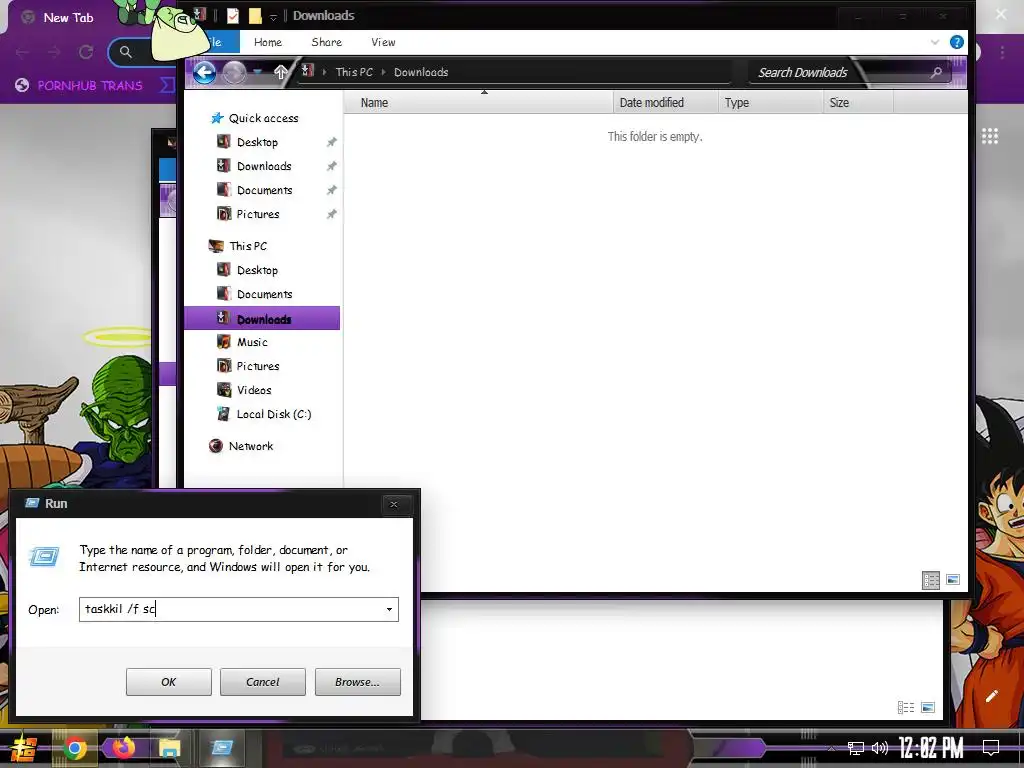Click the pin icon beside Quick access Downloads
Image resolution: width=1024 pixels, height=768 pixels.
tap(332, 167)
